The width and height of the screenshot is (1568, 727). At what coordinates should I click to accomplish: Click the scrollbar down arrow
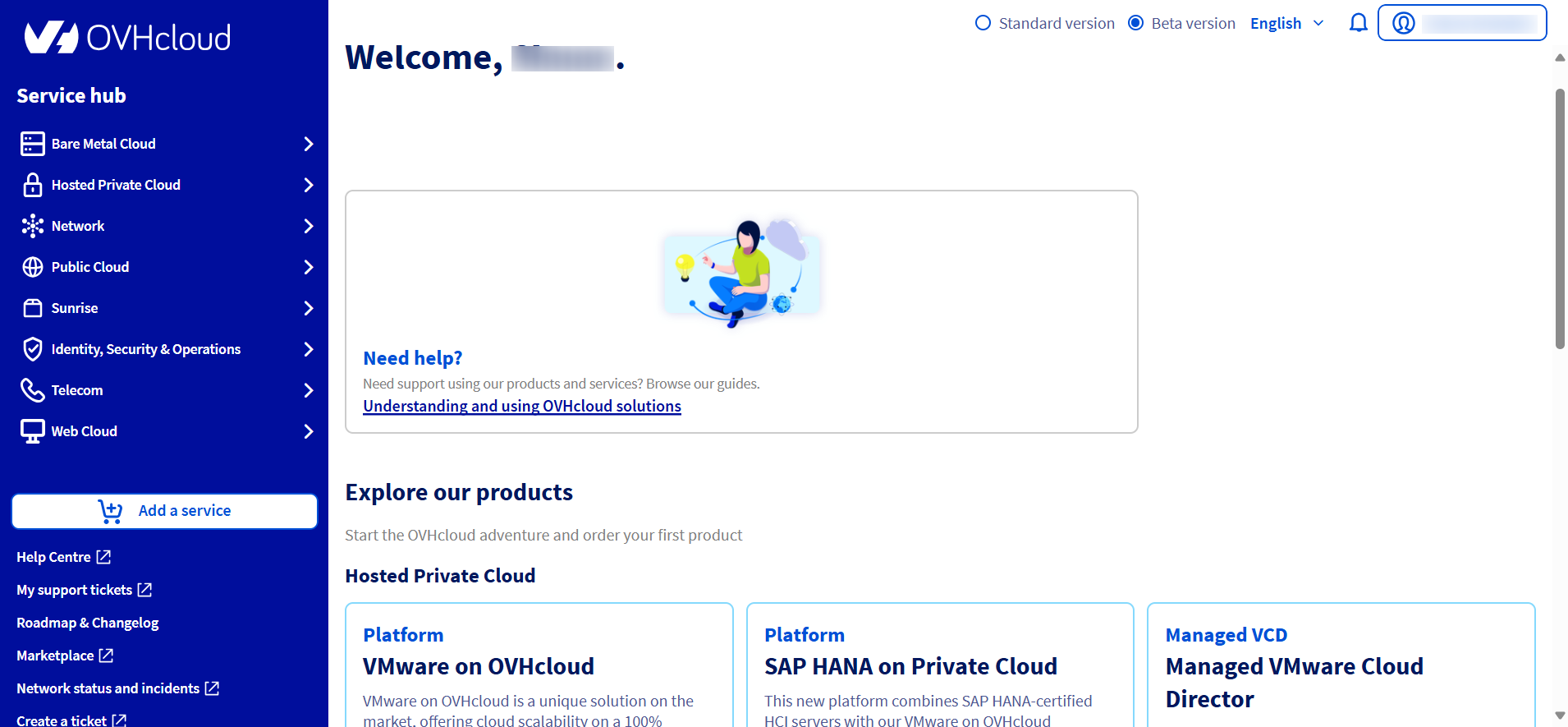click(x=1560, y=715)
